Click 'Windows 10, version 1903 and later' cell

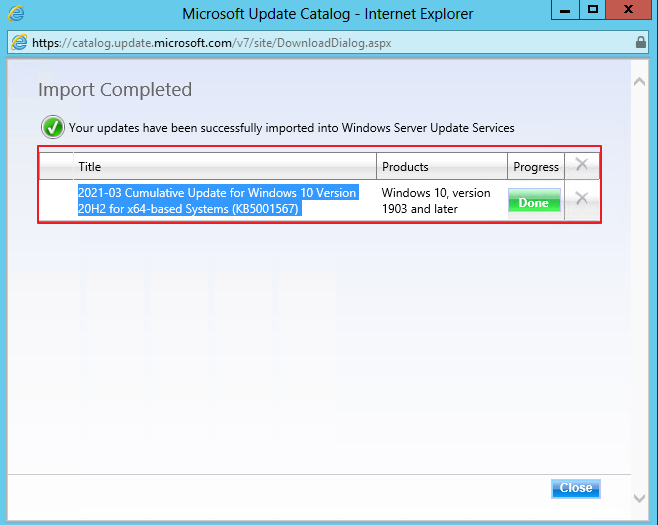coord(436,201)
